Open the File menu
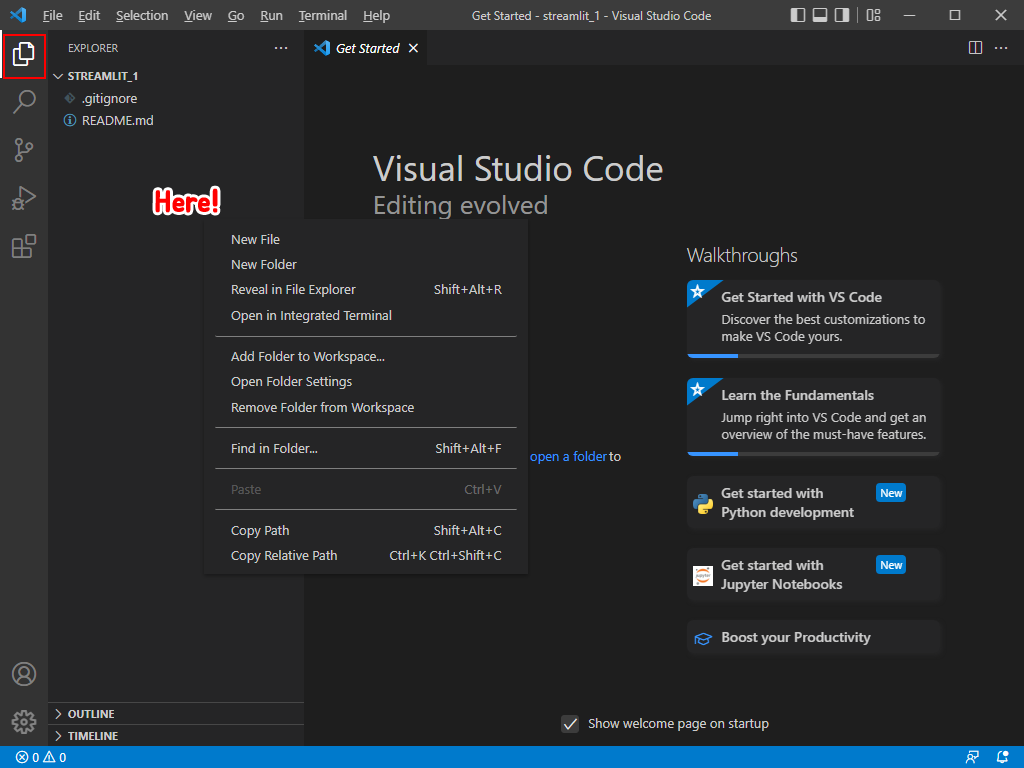Viewport: 1024px width, 768px height. 52,15
